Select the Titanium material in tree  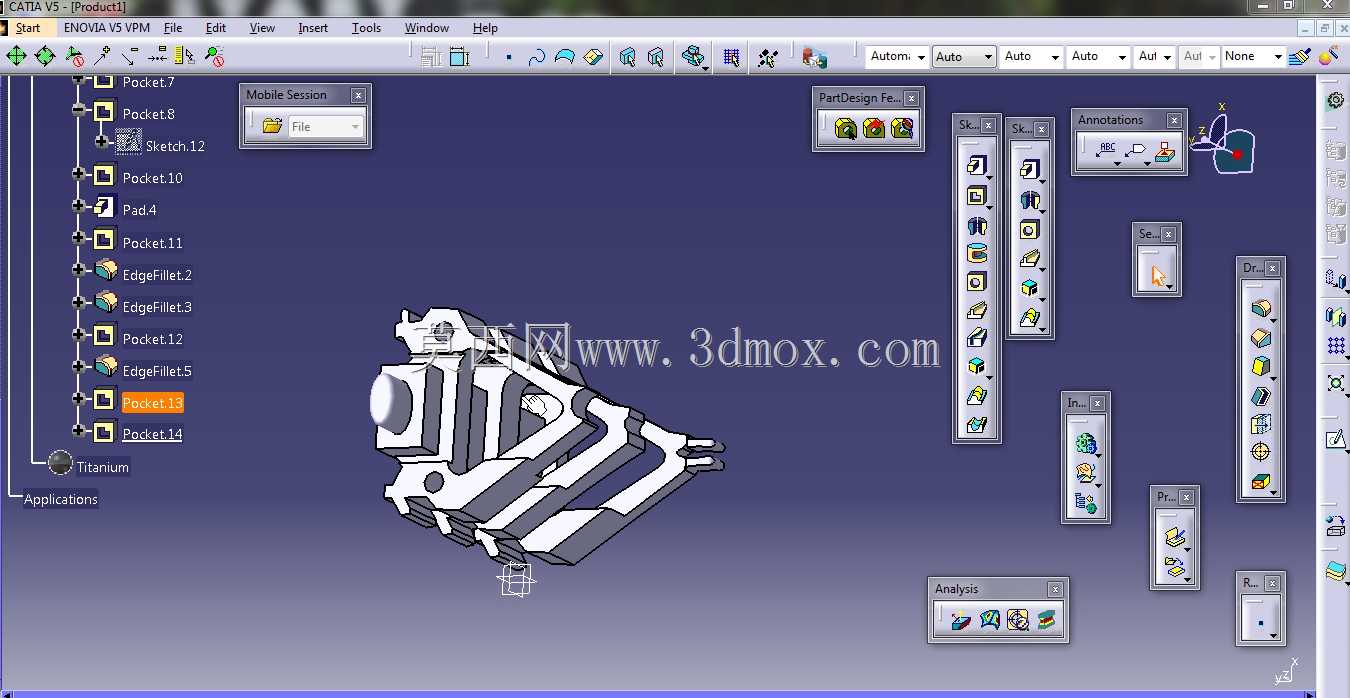point(102,467)
